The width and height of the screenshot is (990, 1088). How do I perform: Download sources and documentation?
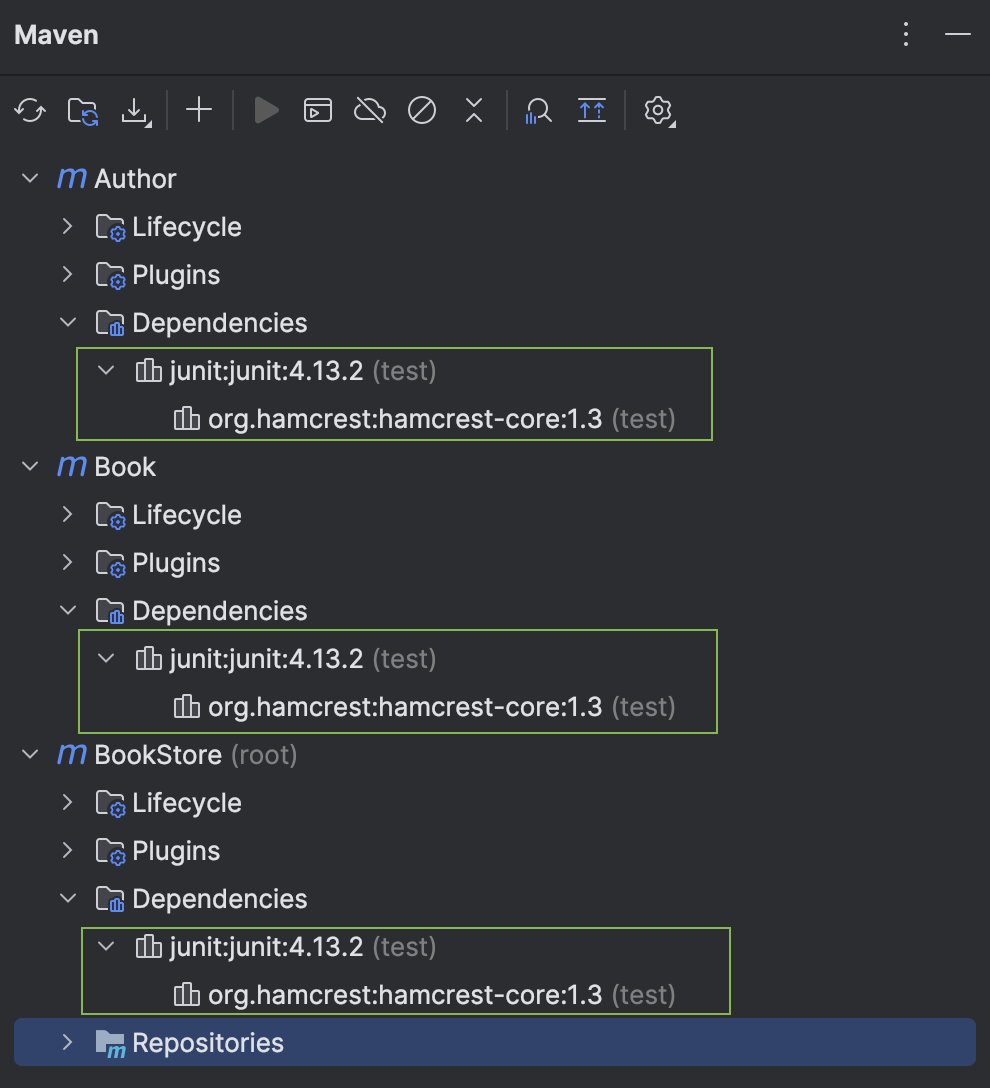pyautogui.click(x=136, y=110)
